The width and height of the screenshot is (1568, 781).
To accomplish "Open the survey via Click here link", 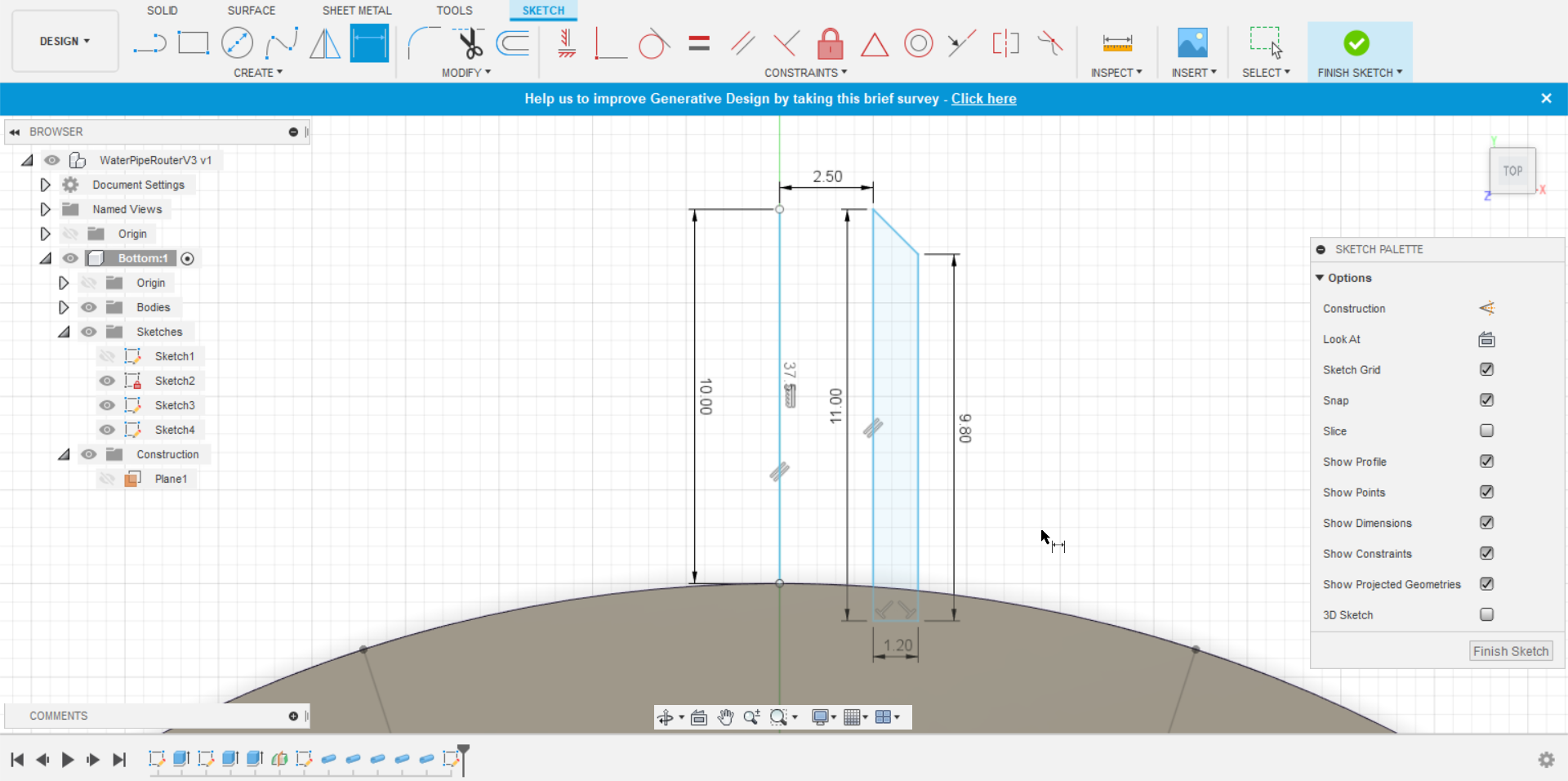I will coord(983,98).
